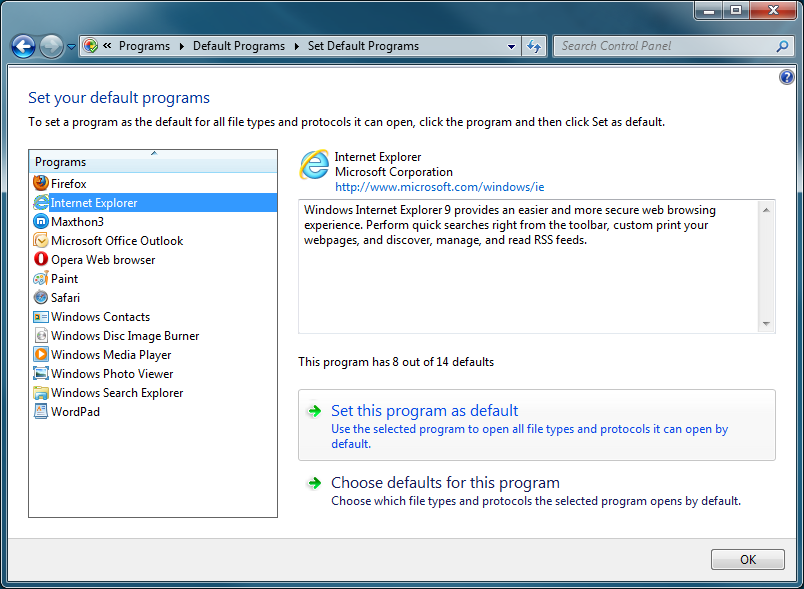Open the recent pages dropdown arrow
804x589 pixels.
[x=71, y=47]
